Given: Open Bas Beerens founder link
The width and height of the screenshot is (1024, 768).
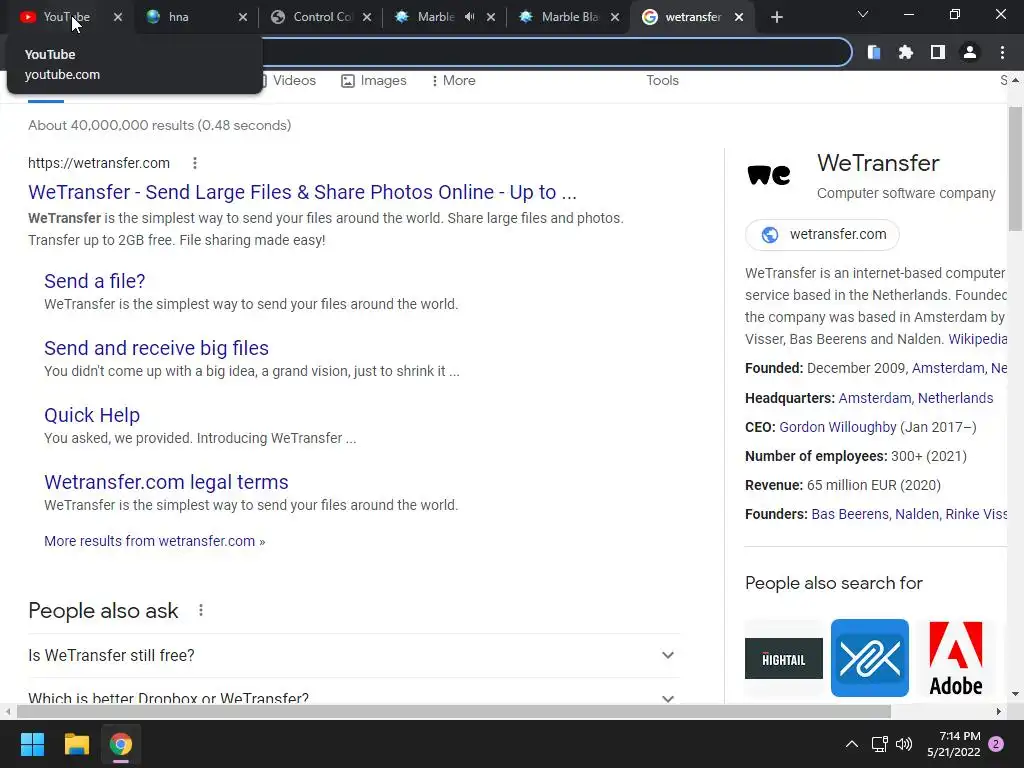Looking at the screenshot, I should [850, 514].
